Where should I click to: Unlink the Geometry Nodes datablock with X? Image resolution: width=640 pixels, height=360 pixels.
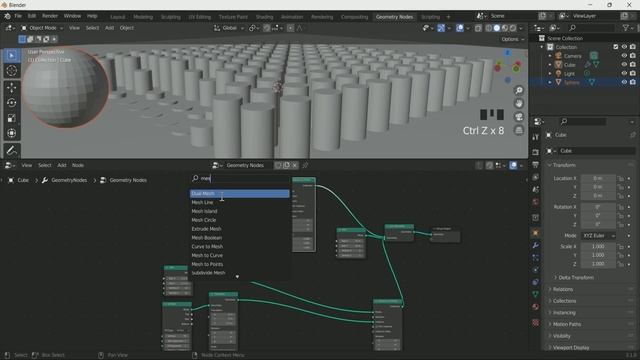(295, 165)
